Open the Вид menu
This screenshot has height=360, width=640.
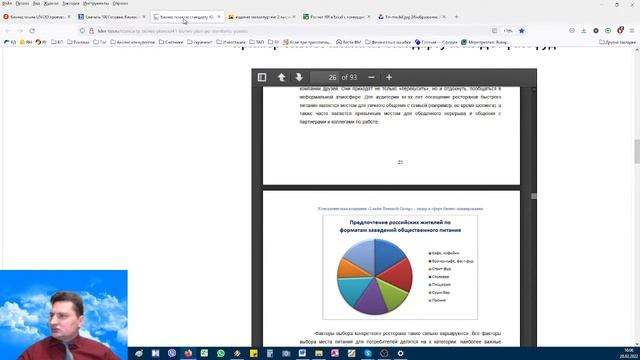click(36, 3)
